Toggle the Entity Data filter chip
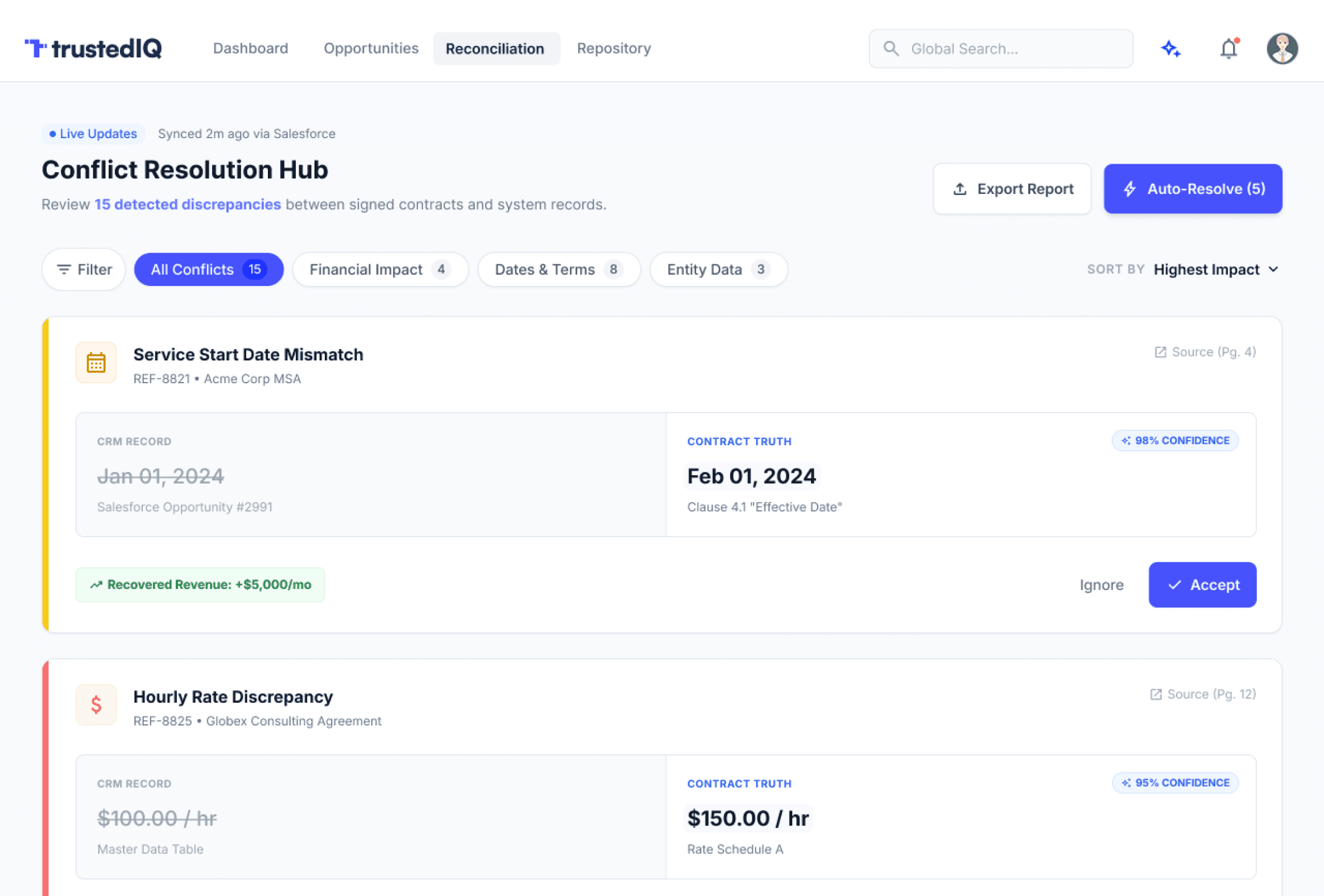This screenshot has width=1324, height=896. coord(718,269)
